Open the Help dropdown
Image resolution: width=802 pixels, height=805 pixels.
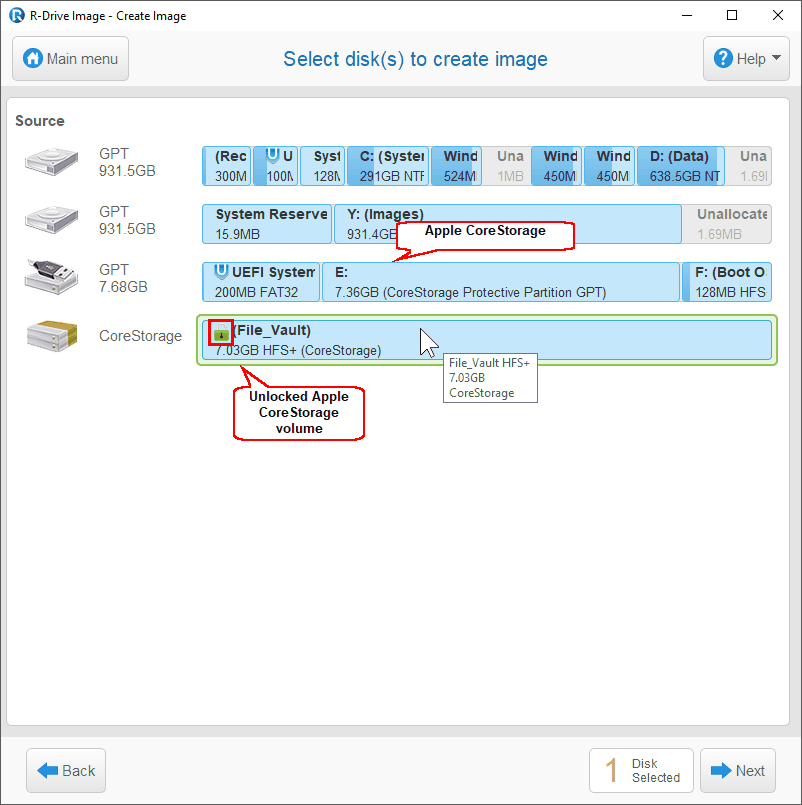pyautogui.click(x=746, y=59)
